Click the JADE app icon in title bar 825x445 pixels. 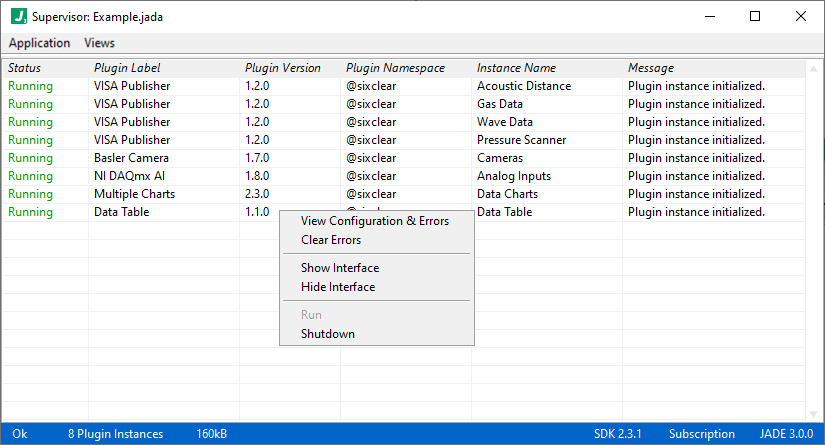[19, 16]
